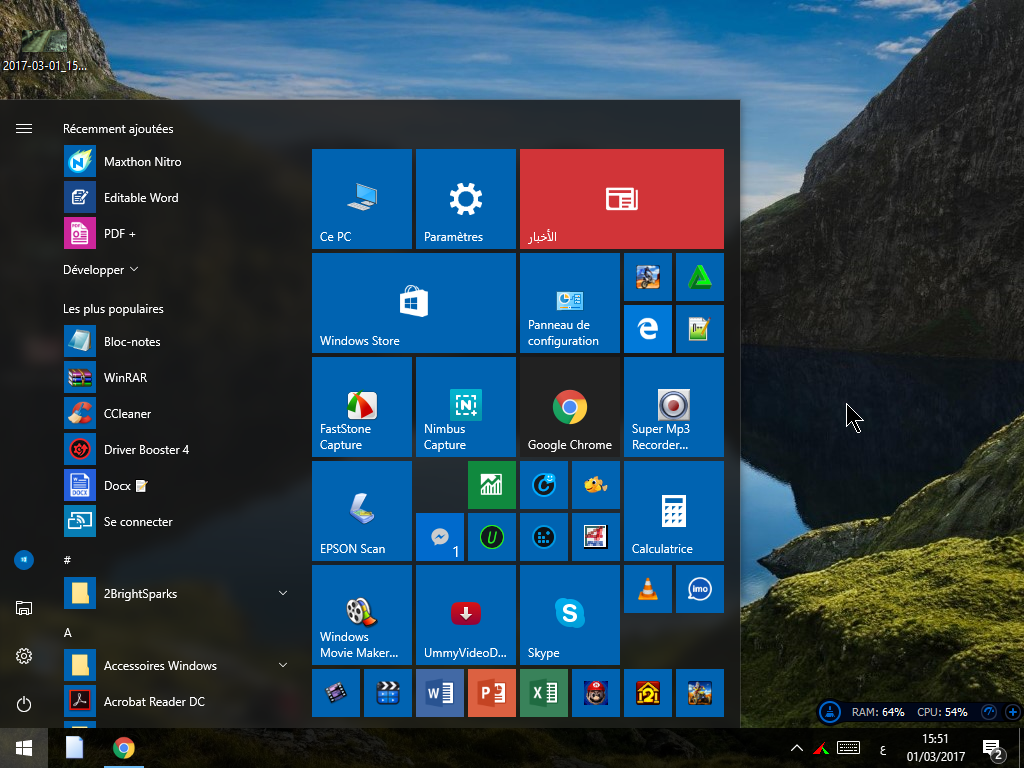Open the EPSON Scan tile
Viewport: 1024px width, 768px height.
pos(362,511)
